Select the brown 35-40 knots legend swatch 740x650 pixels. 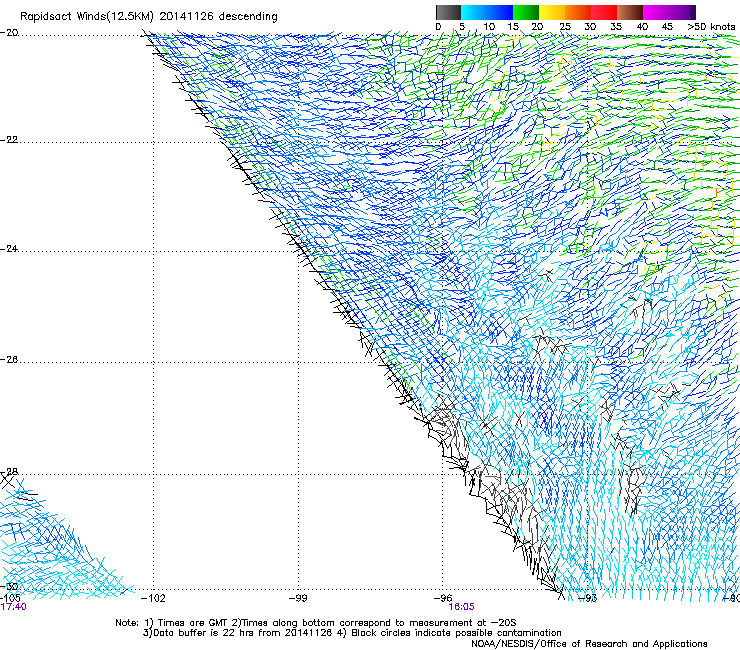point(630,12)
